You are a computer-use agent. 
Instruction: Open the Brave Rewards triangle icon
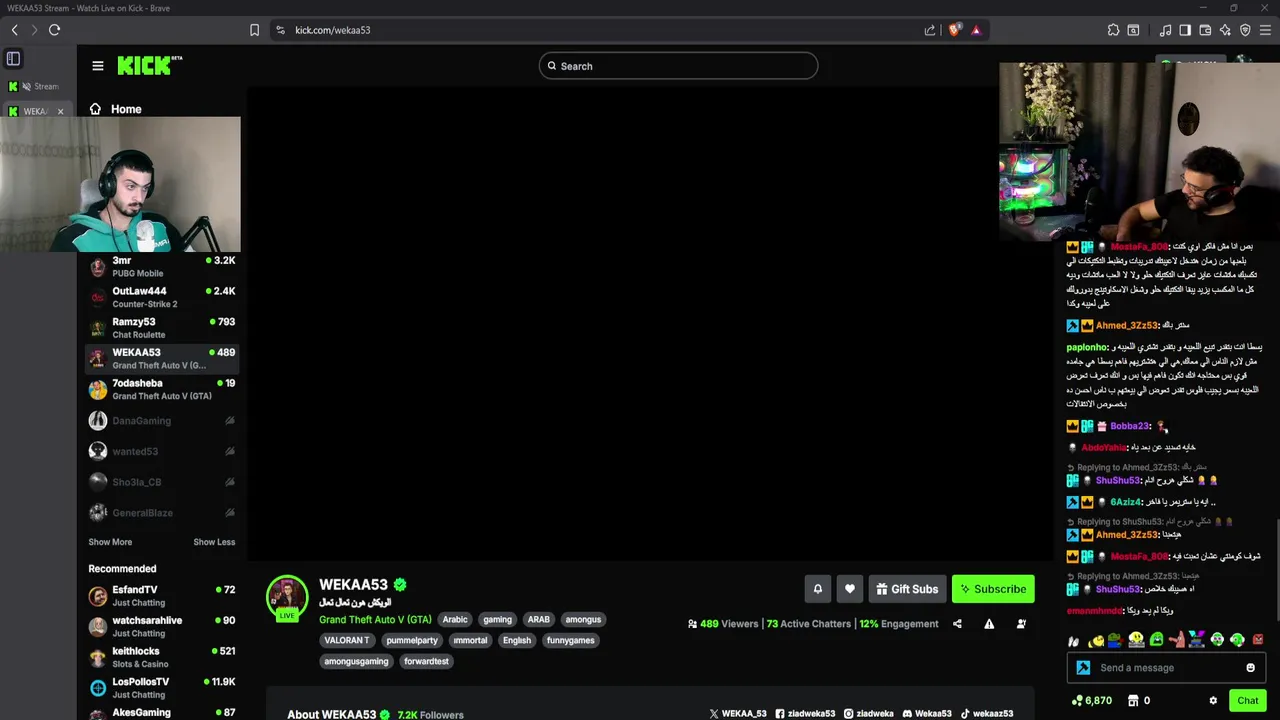pos(976,30)
